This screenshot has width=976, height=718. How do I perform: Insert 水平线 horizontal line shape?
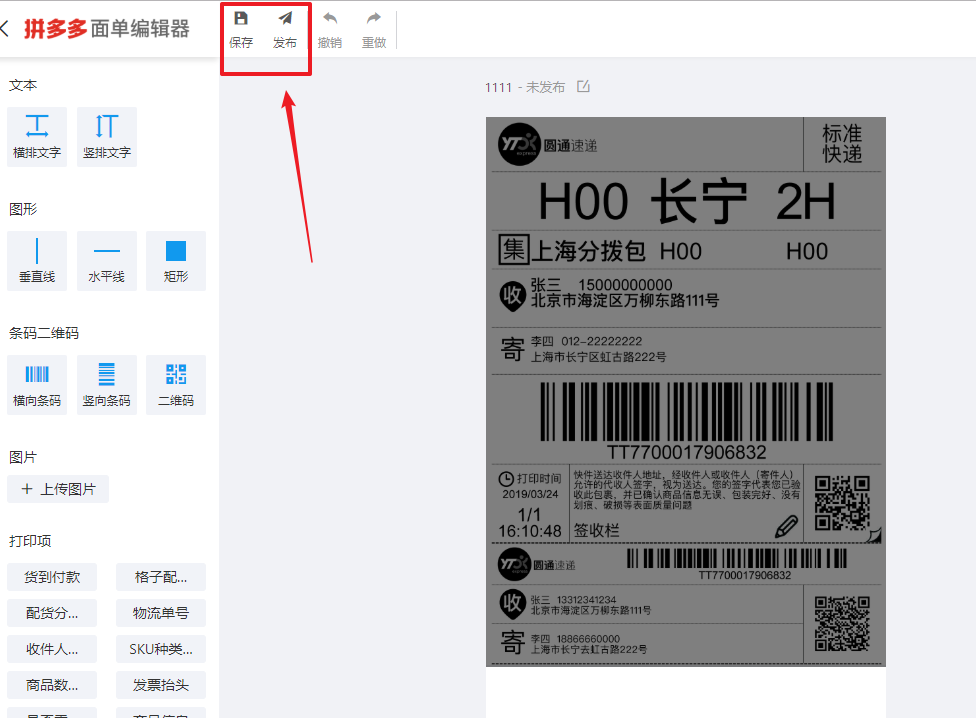click(107, 261)
